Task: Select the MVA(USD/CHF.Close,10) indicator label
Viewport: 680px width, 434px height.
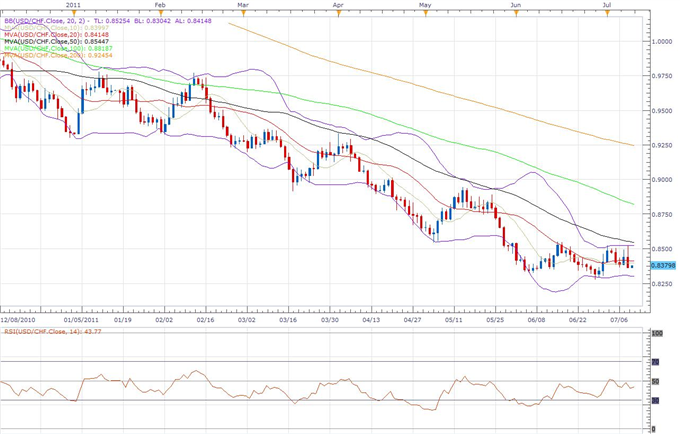Action: pyautogui.click(x=56, y=27)
